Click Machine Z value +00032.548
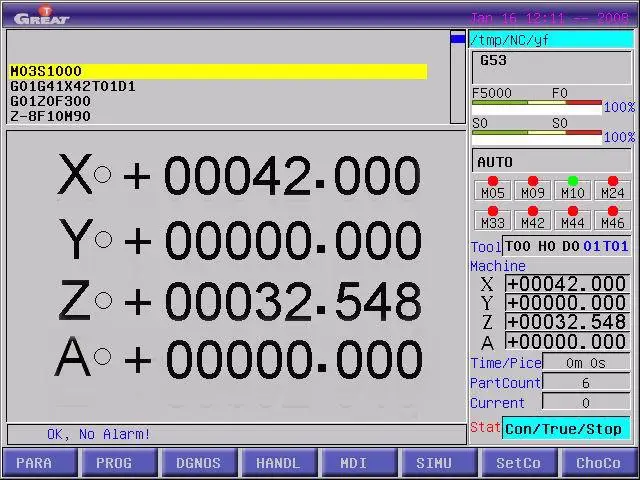The image size is (640, 480). 567,322
